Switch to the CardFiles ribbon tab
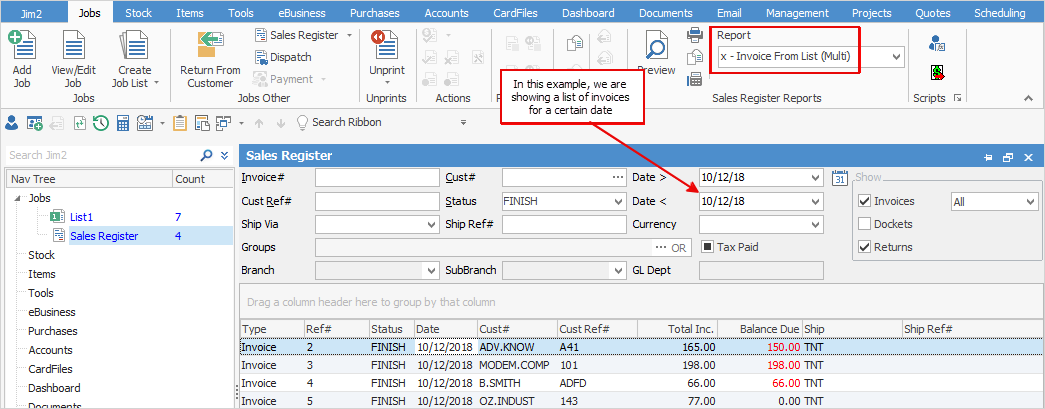1045x409 pixels. click(x=517, y=13)
